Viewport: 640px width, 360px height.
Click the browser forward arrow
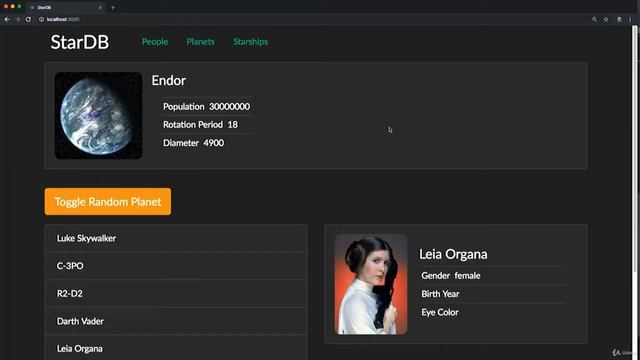(x=18, y=19)
